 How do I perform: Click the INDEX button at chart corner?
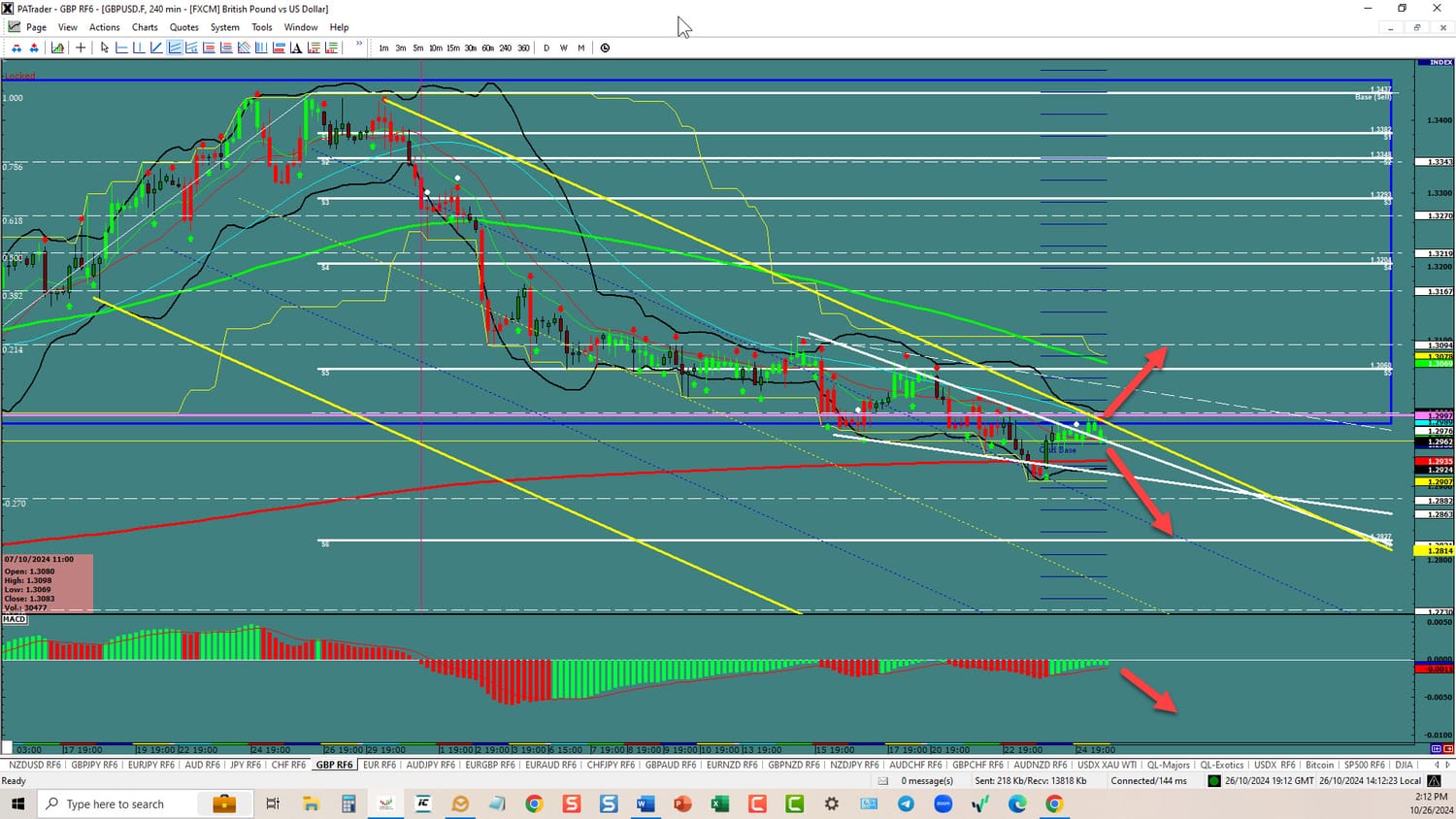click(x=1436, y=62)
